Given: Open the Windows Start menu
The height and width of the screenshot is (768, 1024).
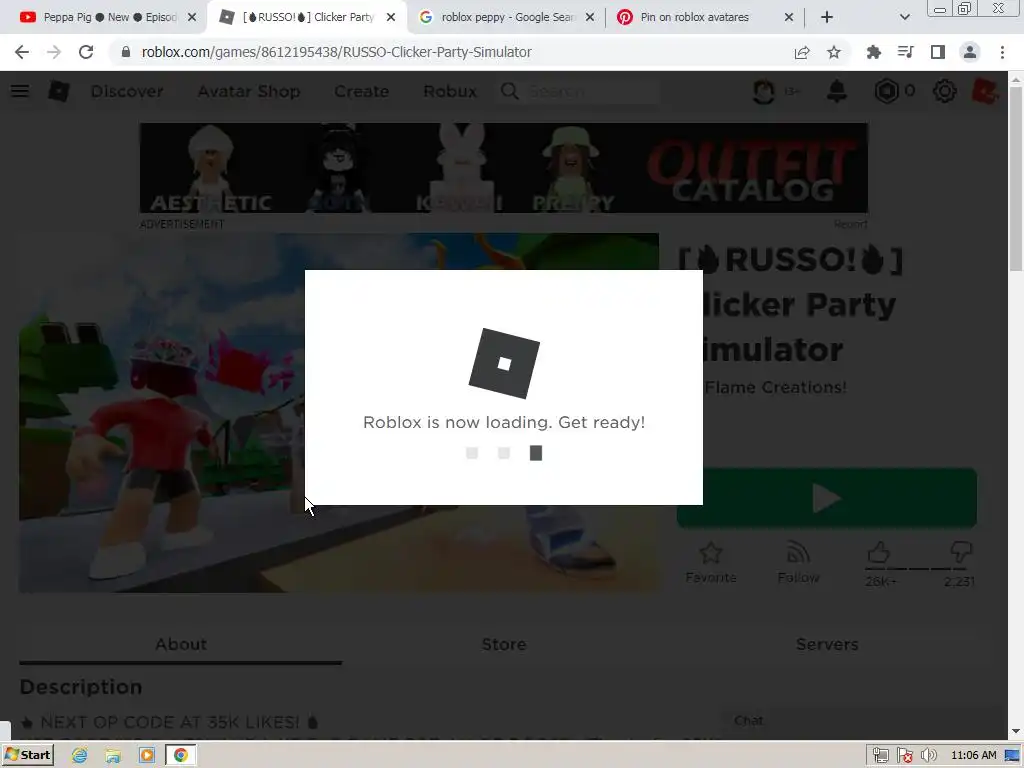Looking at the screenshot, I should 27,755.
